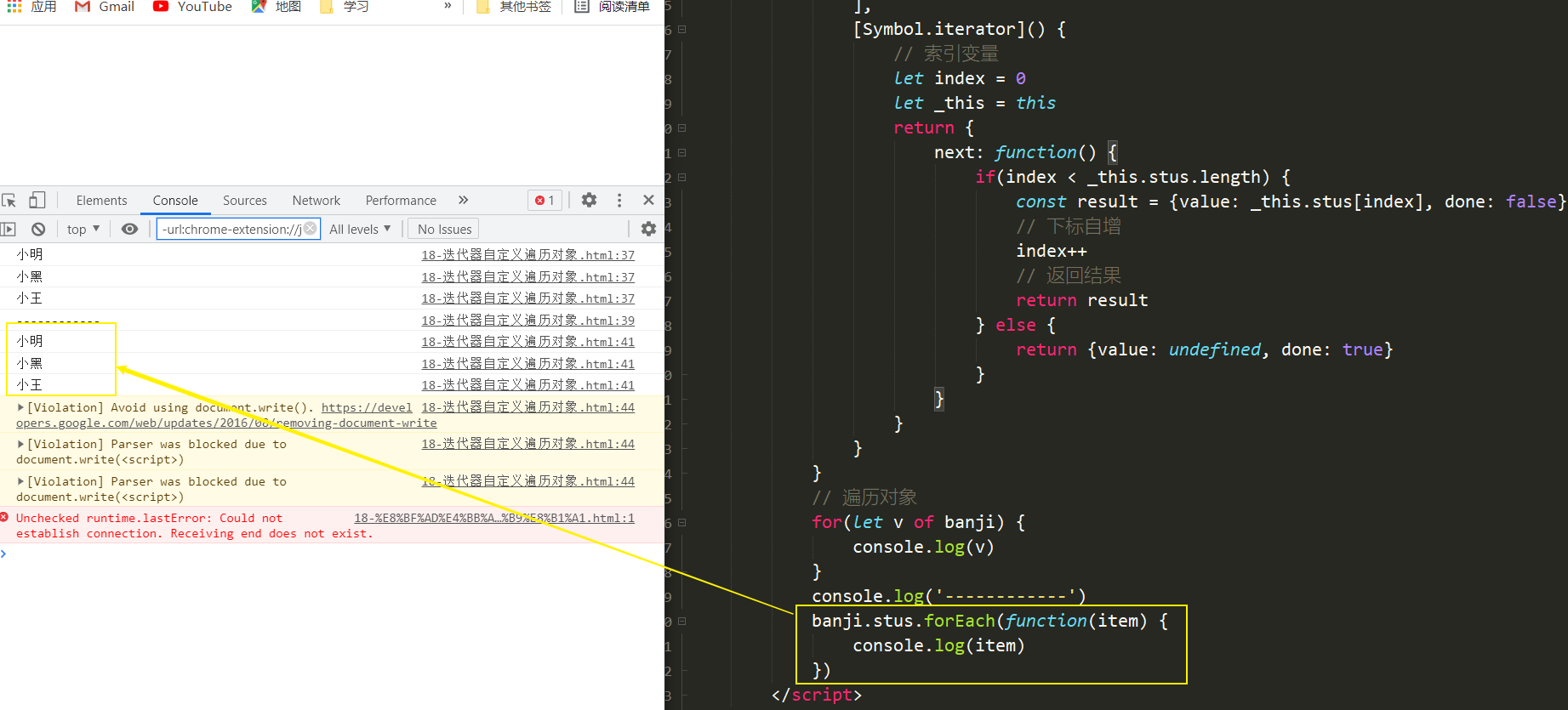Collapse the [Symbol.iterator]() code fold
This screenshot has width=1568, height=710.
click(x=682, y=29)
